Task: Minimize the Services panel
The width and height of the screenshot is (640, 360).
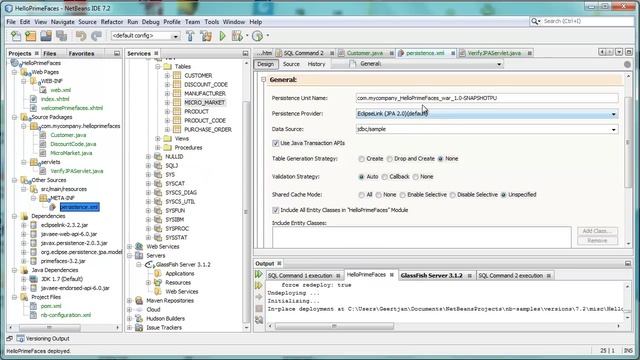Action: point(245,53)
